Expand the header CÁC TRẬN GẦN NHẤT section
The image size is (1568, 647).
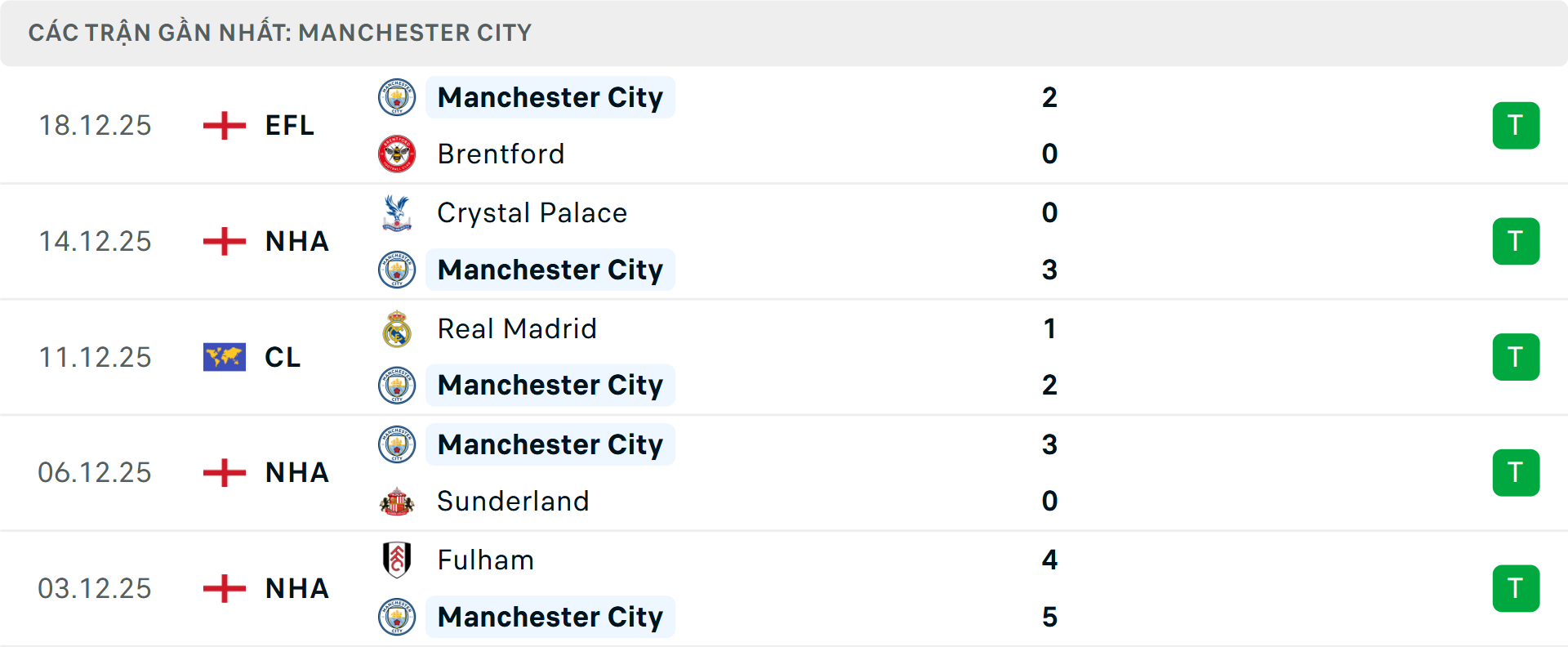(x=280, y=33)
